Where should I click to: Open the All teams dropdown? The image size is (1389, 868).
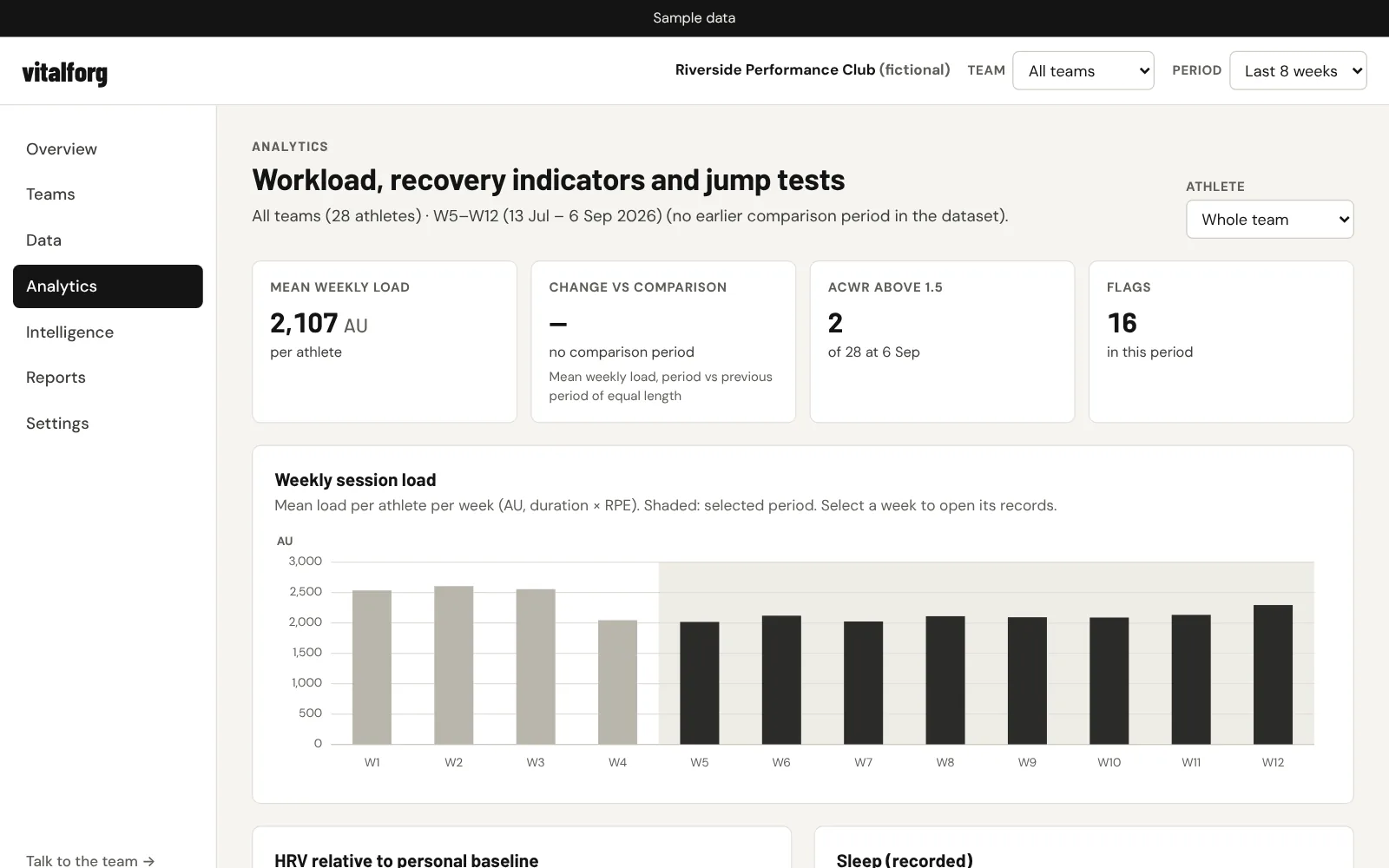pos(1083,70)
